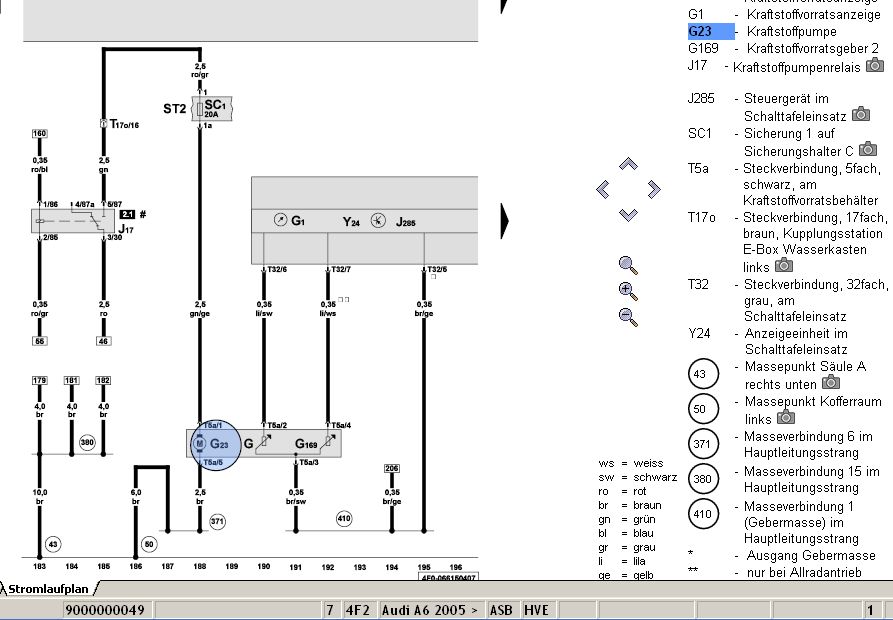This screenshot has height=620, width=893.
Task: Open camera image for J285 Steuergerät
Action: (860, 115)
